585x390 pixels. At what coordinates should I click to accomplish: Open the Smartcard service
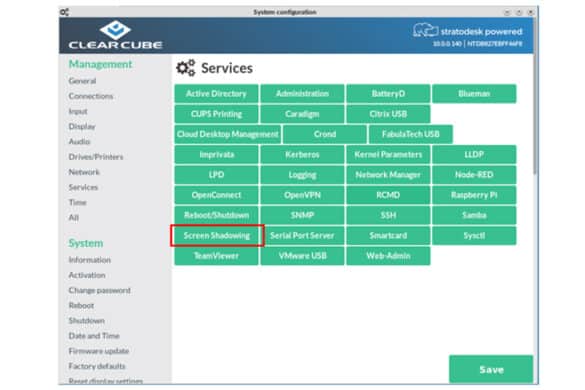pyautogui.click(x=388, y=235)
